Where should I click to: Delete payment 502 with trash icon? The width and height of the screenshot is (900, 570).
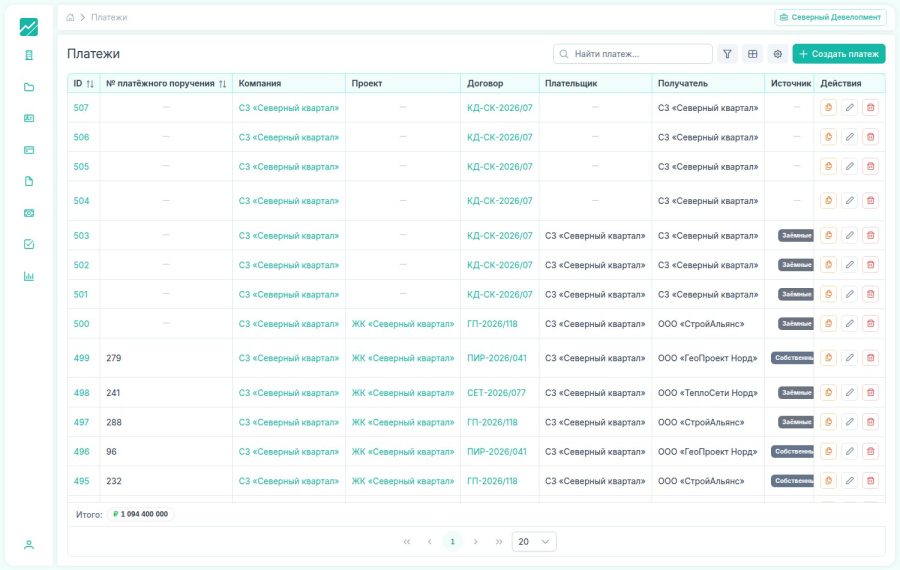point(871,265)
